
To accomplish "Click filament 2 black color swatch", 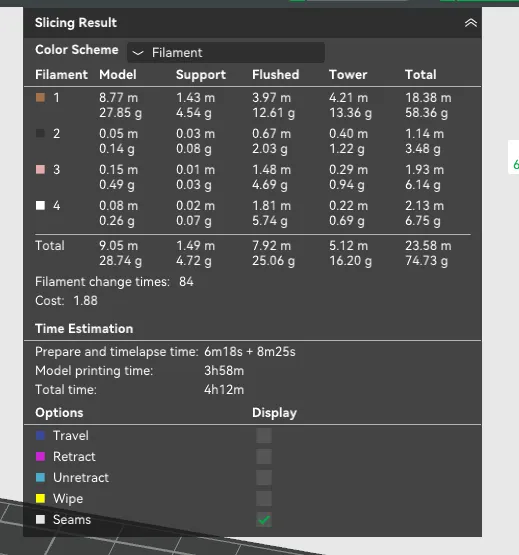I will 40,133.
